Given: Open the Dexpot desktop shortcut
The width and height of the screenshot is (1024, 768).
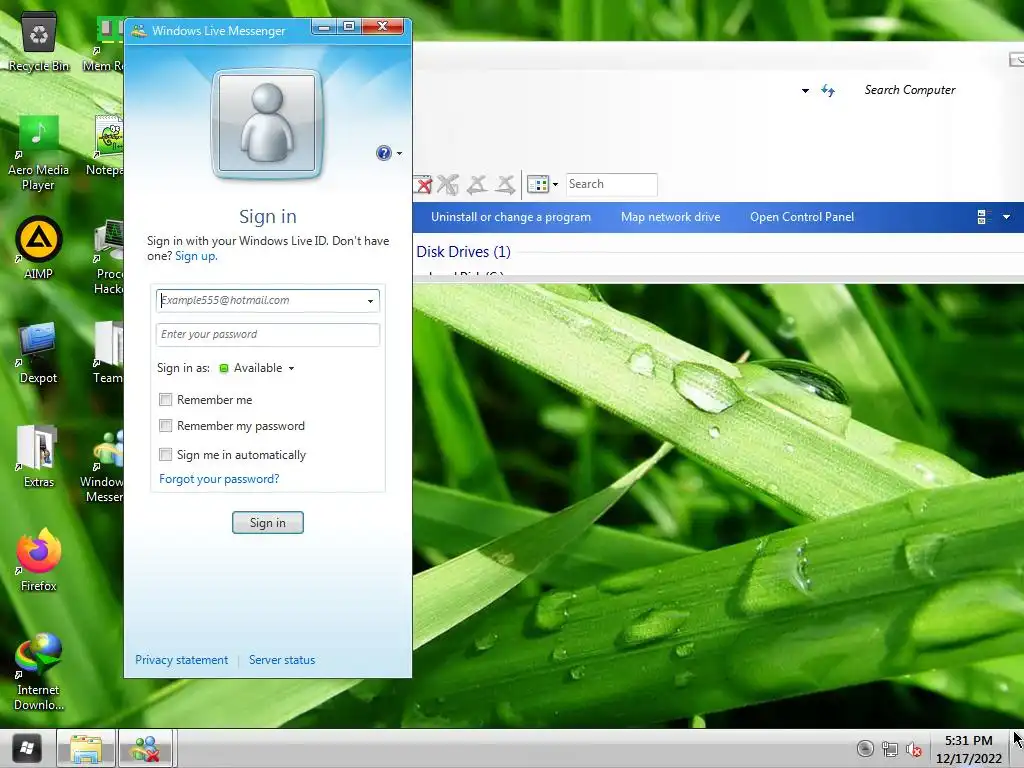Looking at the screenshot, I should [39, 353].
